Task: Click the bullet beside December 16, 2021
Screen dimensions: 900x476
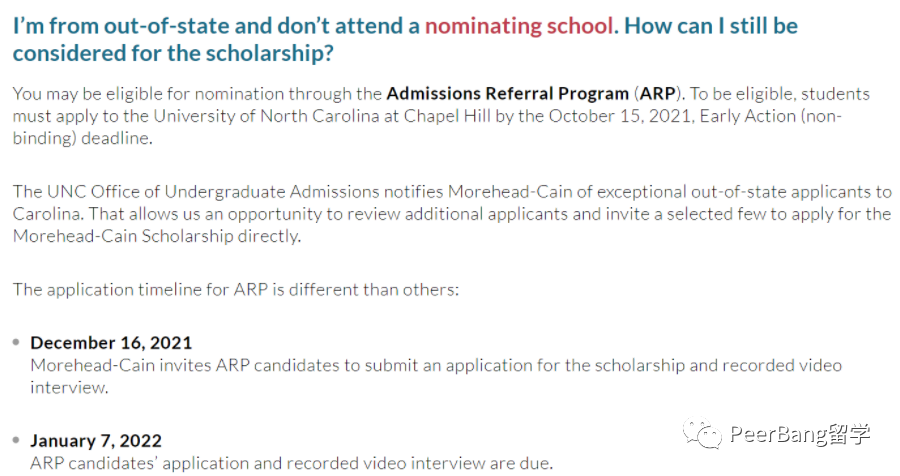Action: 16,343
